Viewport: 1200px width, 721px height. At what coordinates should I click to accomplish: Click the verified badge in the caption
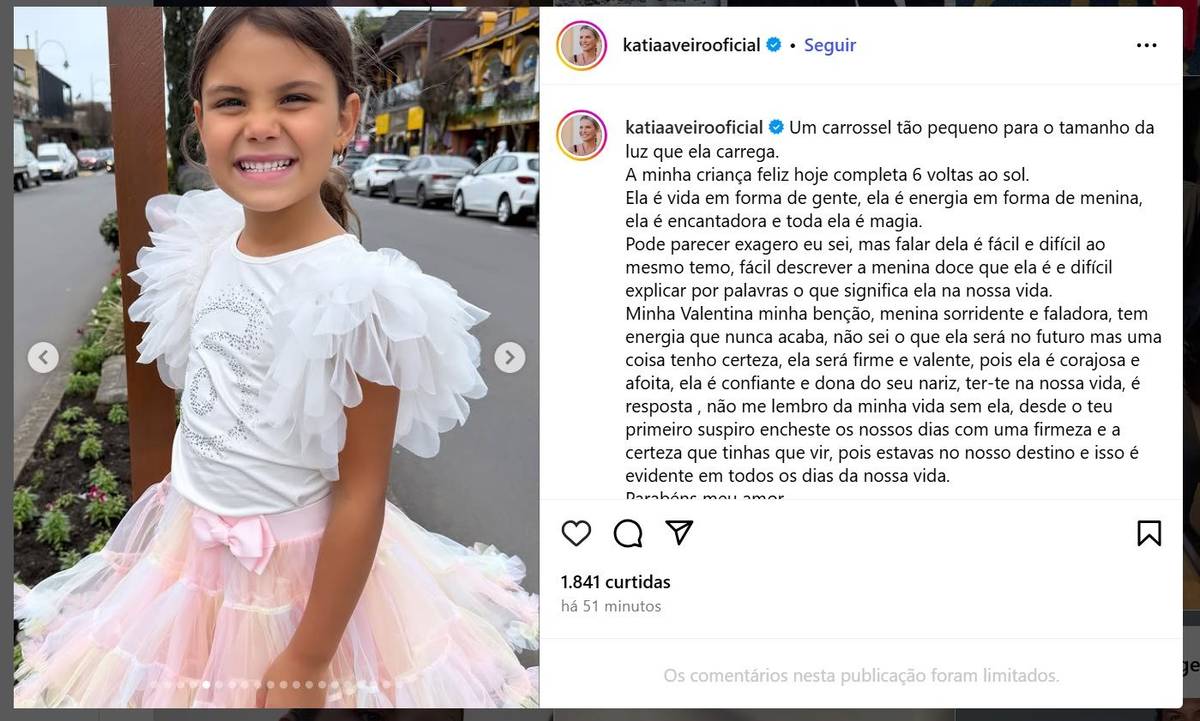[x=776, y=128]
